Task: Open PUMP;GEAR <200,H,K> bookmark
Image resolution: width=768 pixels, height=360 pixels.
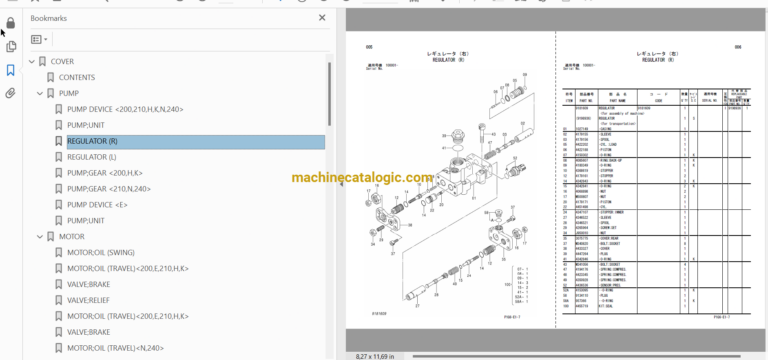Action: [105, 173]
